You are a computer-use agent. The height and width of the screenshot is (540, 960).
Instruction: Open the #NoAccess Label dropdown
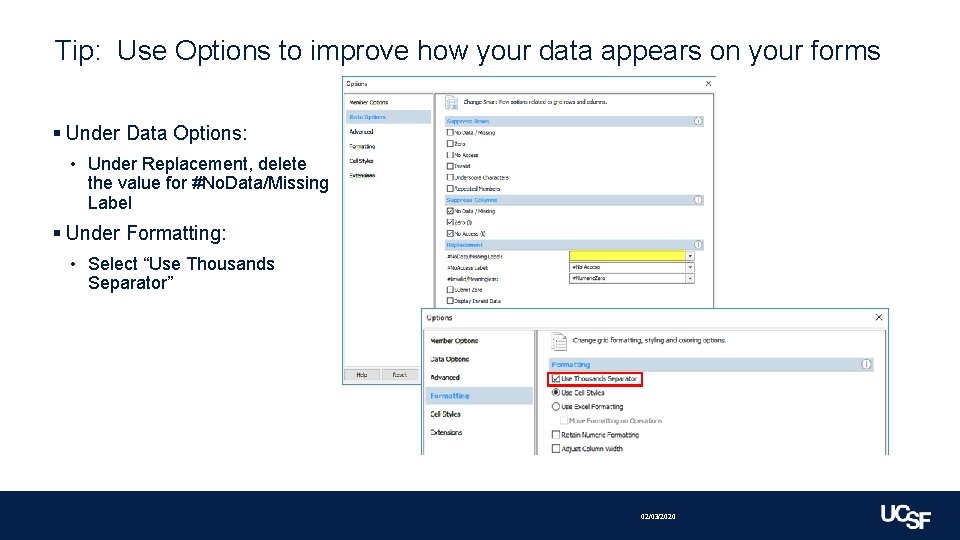(x=689, y=267)
